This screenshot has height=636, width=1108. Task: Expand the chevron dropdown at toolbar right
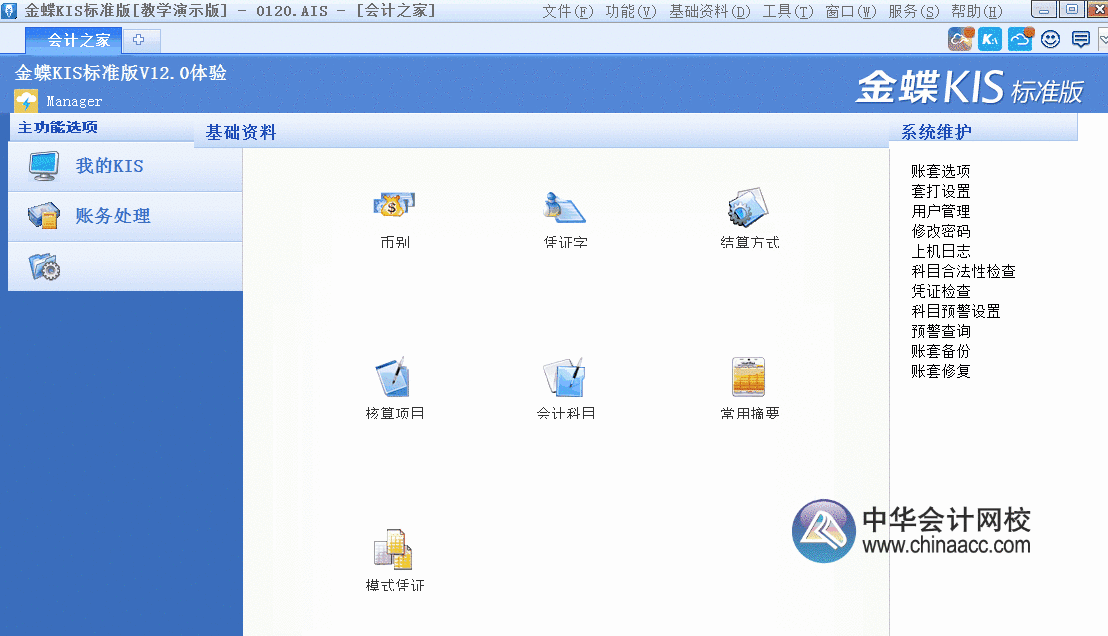pos(1103,38)
